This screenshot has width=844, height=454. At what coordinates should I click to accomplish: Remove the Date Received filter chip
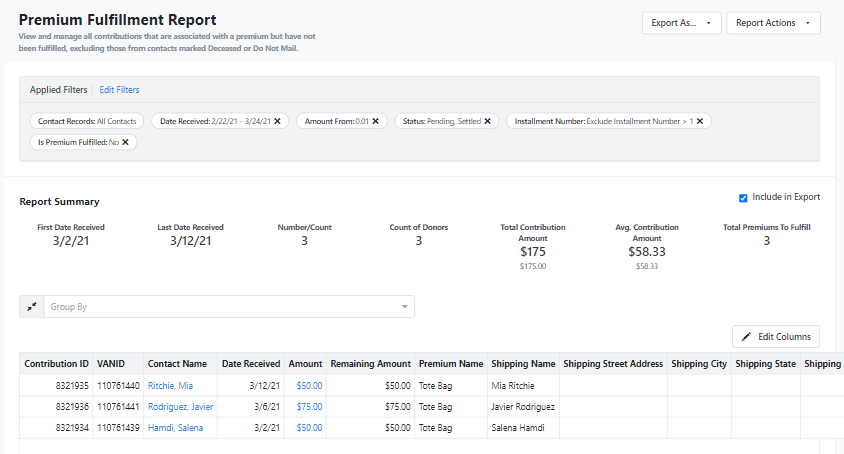(x=277, y=121)
